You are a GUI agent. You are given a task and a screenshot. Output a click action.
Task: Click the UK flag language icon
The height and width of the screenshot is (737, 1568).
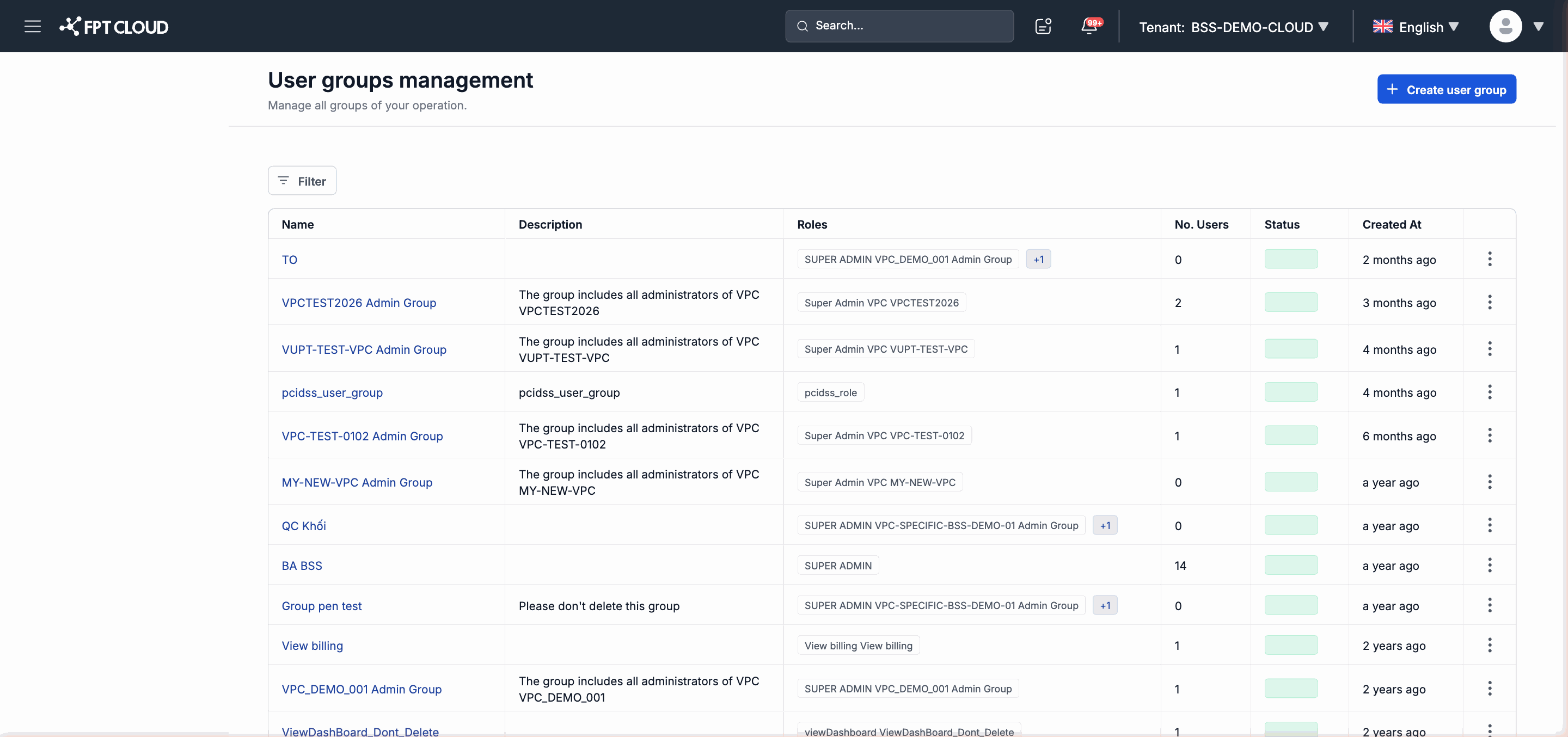tap(1382, 26)
